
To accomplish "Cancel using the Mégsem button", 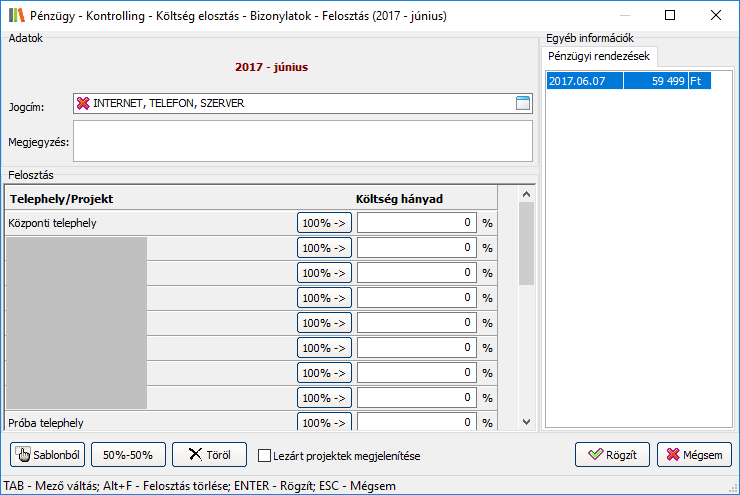I will click(x=694, y=455).
